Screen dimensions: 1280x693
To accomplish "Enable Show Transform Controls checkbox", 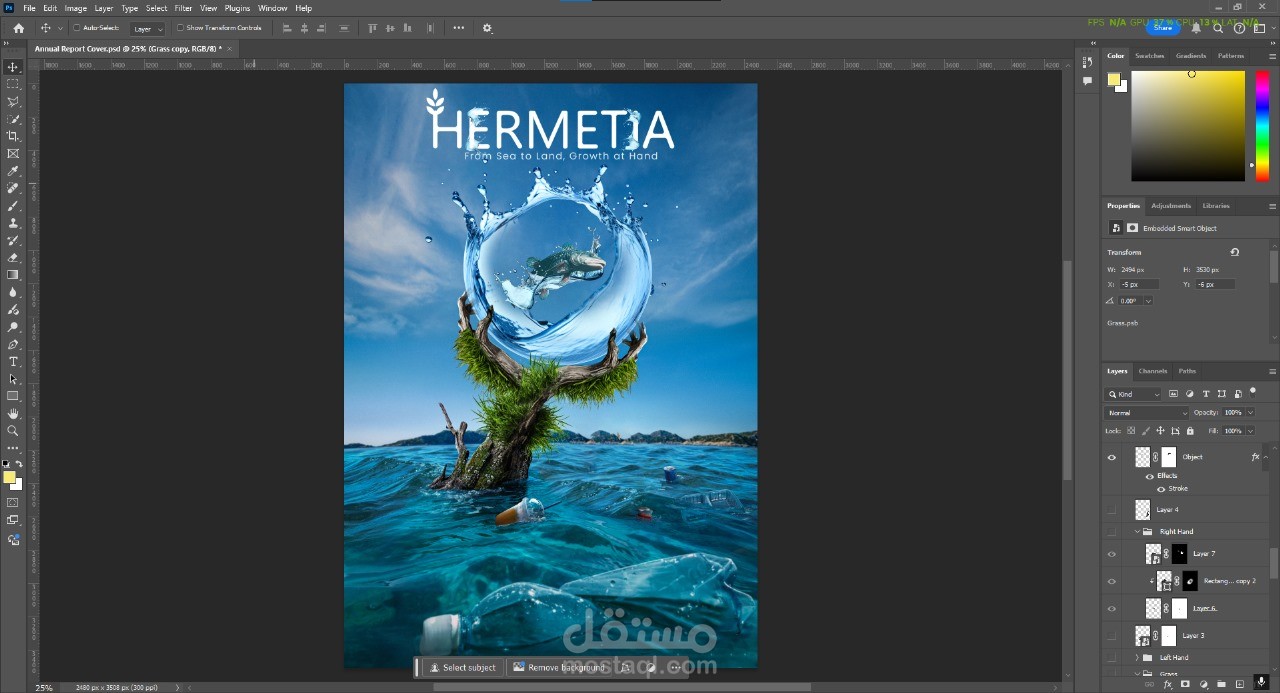I will [180, 28].
